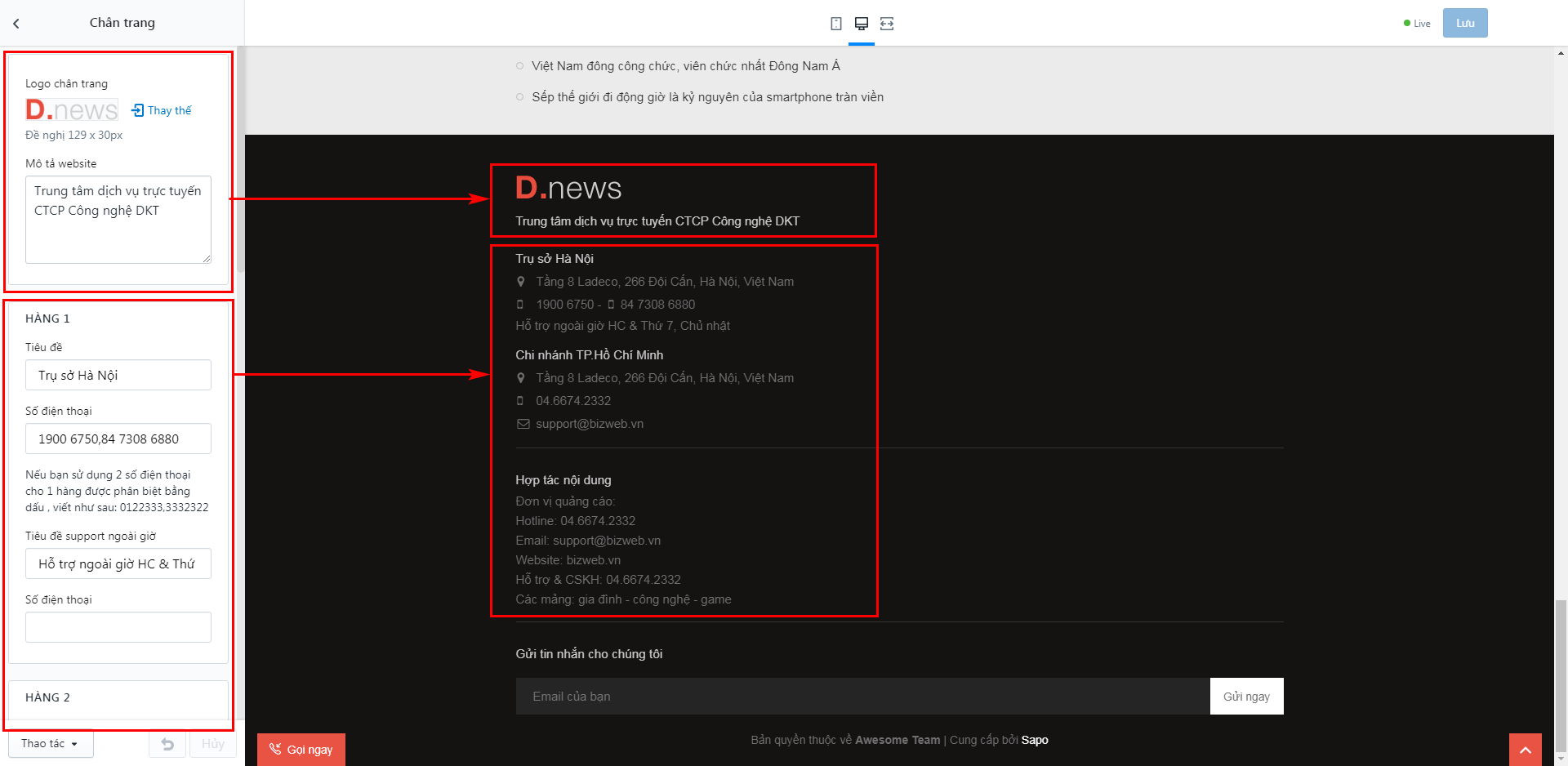Click the undo arrow button

click(167, 744)
